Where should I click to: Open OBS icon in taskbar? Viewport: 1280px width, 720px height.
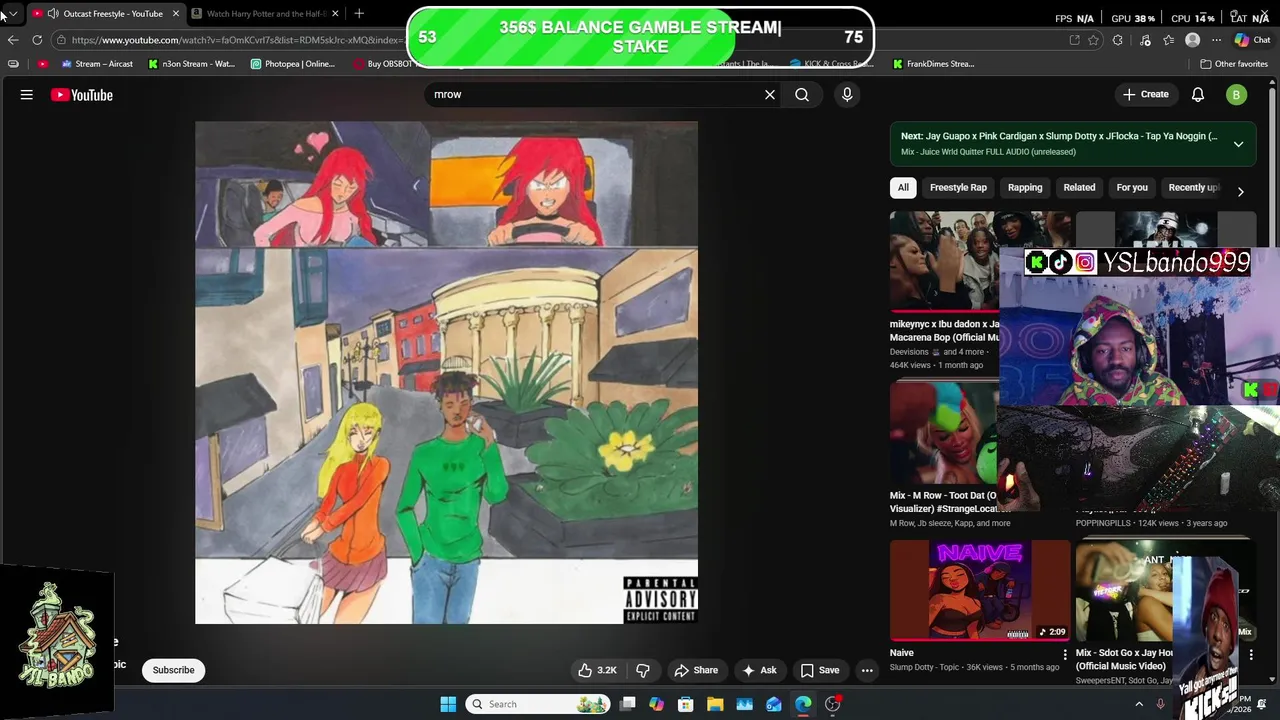833,704
